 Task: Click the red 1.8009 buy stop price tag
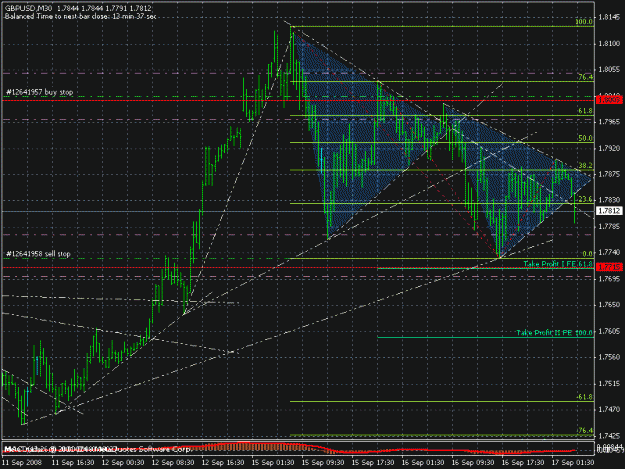609,100
